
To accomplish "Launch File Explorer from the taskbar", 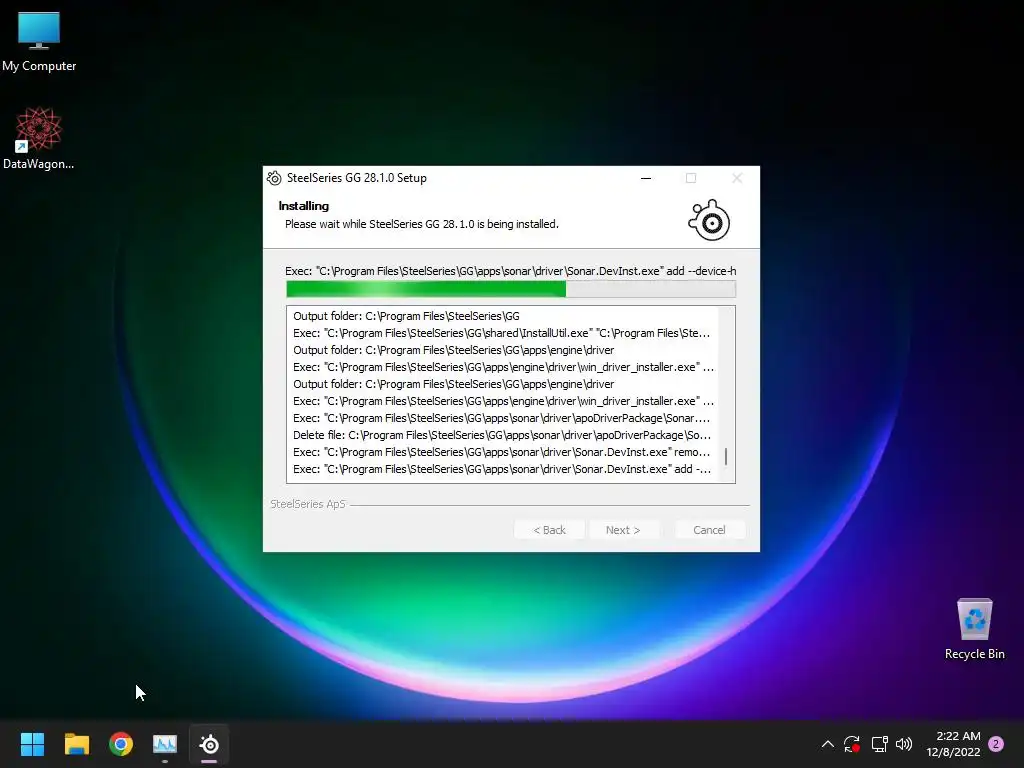I will (x=76, y=744).
